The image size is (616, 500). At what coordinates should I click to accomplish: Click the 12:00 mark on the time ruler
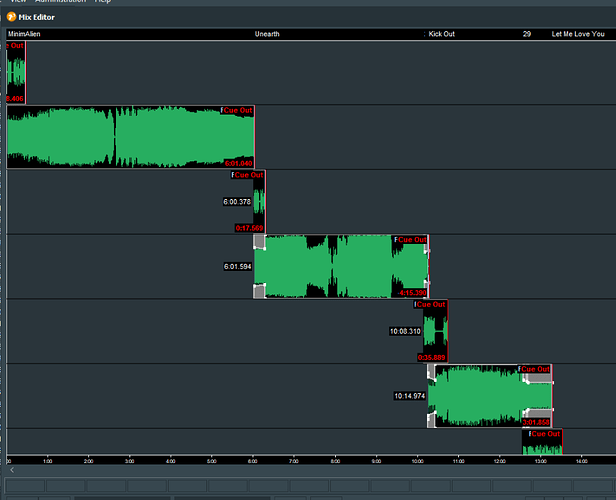[x=500, y=461]
